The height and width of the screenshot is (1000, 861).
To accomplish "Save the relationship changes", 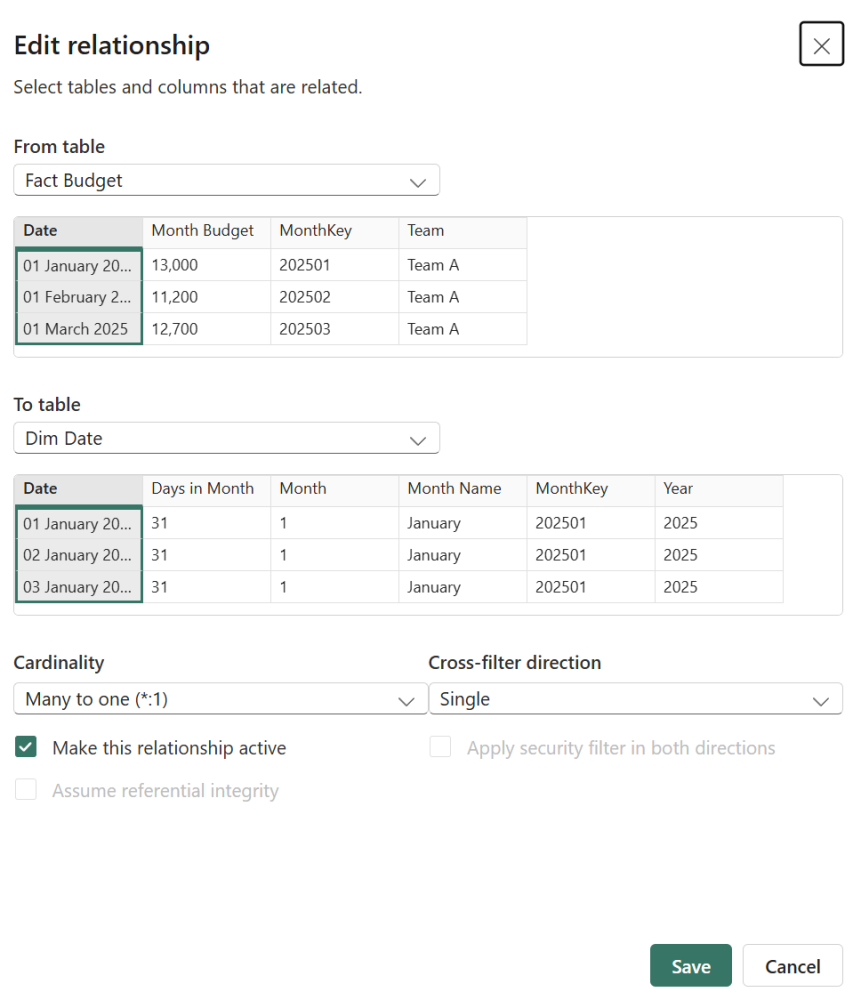I will tap(691, 966).
